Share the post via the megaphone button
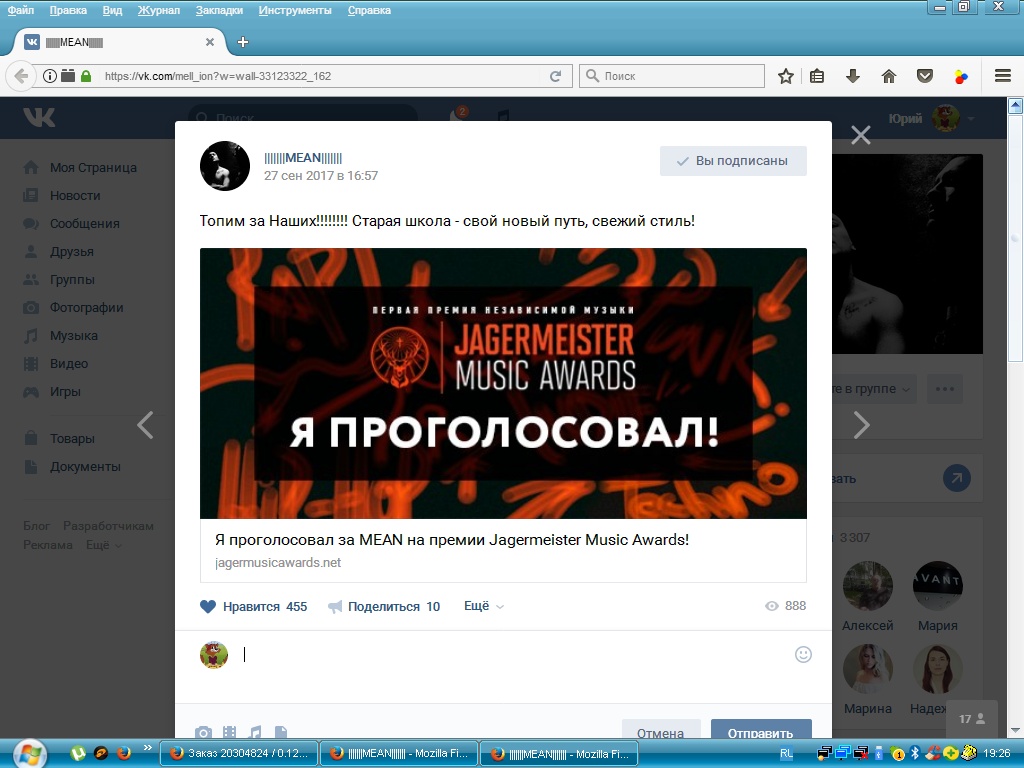The width and height of the screenshot is (1024, 768). point(384,607)
